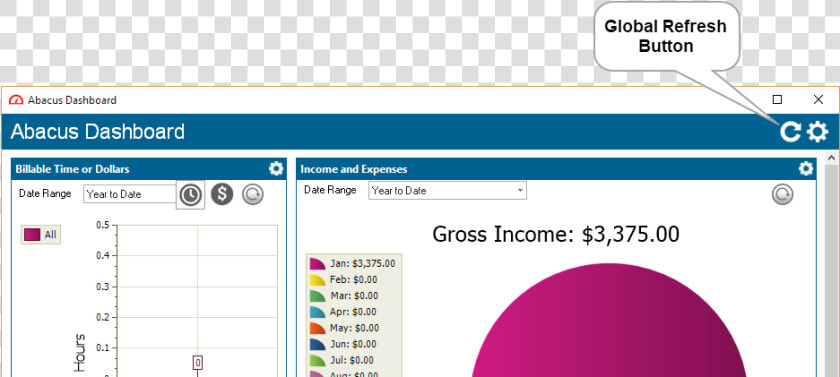The width and height of the screenshot is (840, 377).
Task: Open the main dashboard settings gear
Action: click(x=818, y=131)
